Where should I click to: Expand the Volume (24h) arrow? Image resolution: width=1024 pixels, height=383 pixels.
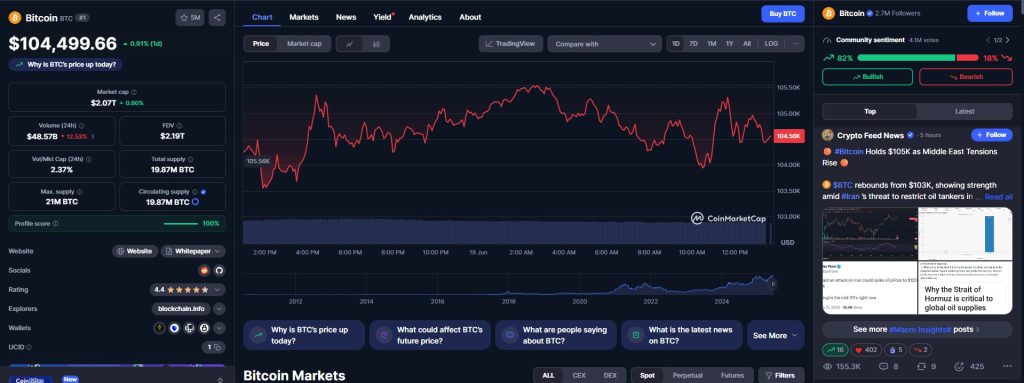[92, 137]
